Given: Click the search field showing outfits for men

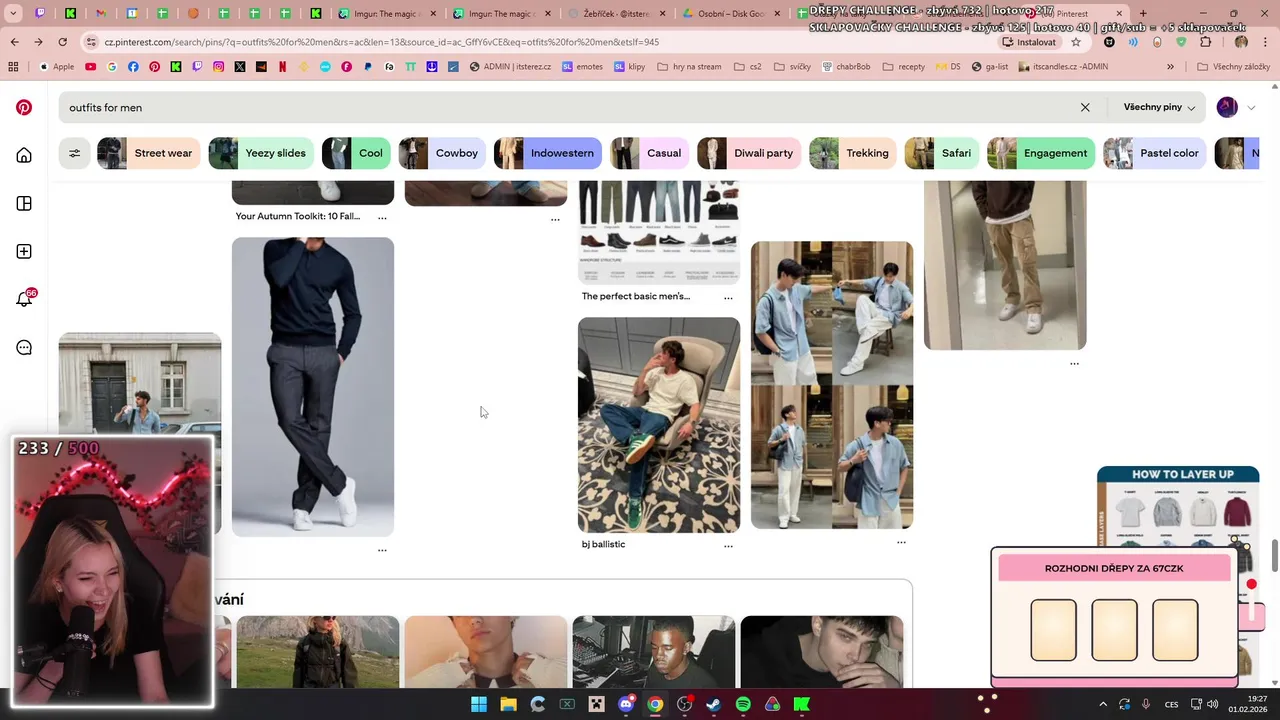Looking at the screenshot, I should [570, 107].
